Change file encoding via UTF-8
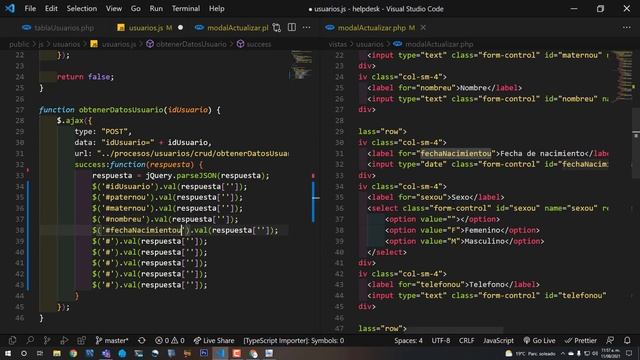This screenshot has height=360, width=640. pyautogui.click(x=441, y=340)
